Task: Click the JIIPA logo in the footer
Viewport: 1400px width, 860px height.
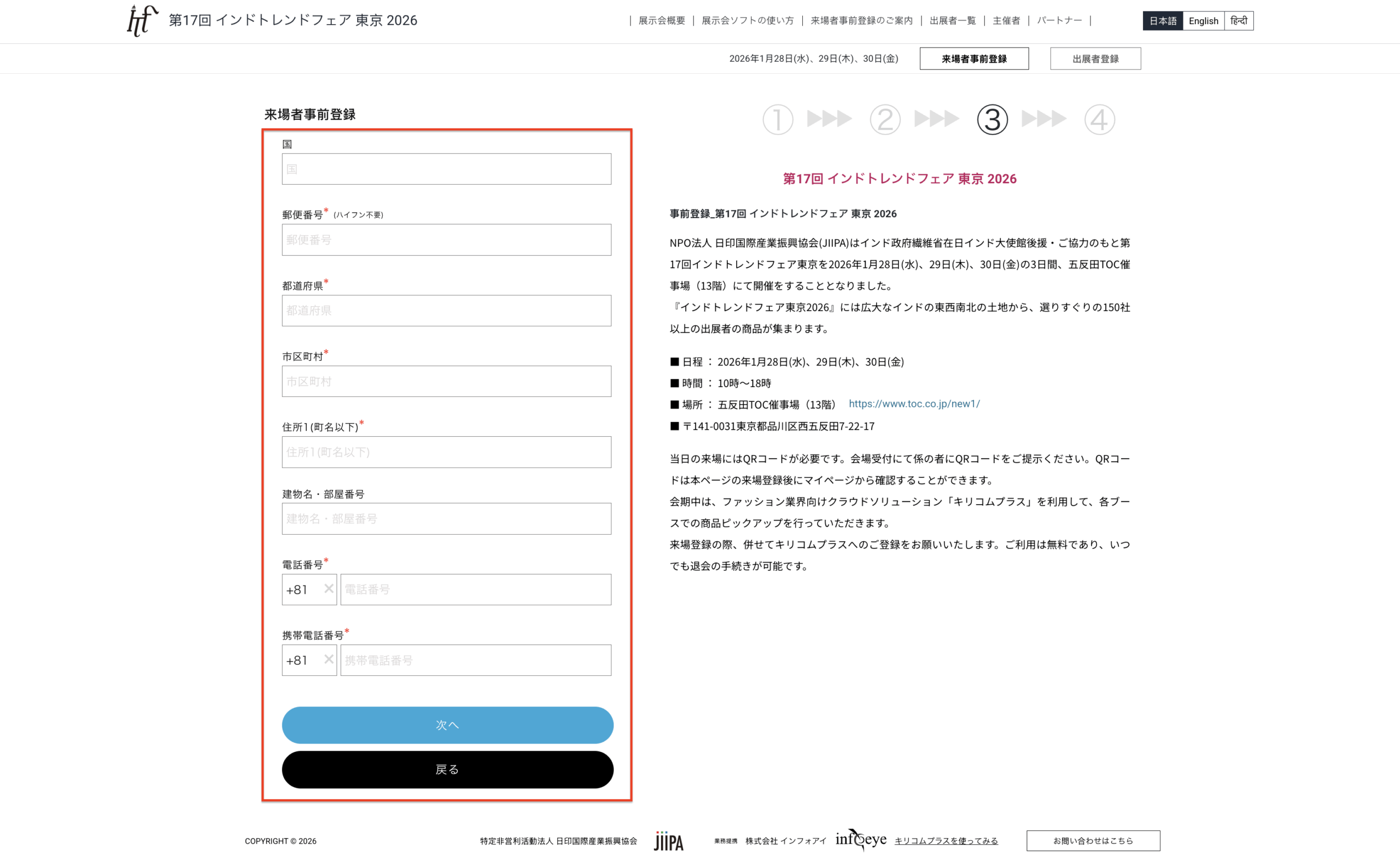Action: pos(668,841)
